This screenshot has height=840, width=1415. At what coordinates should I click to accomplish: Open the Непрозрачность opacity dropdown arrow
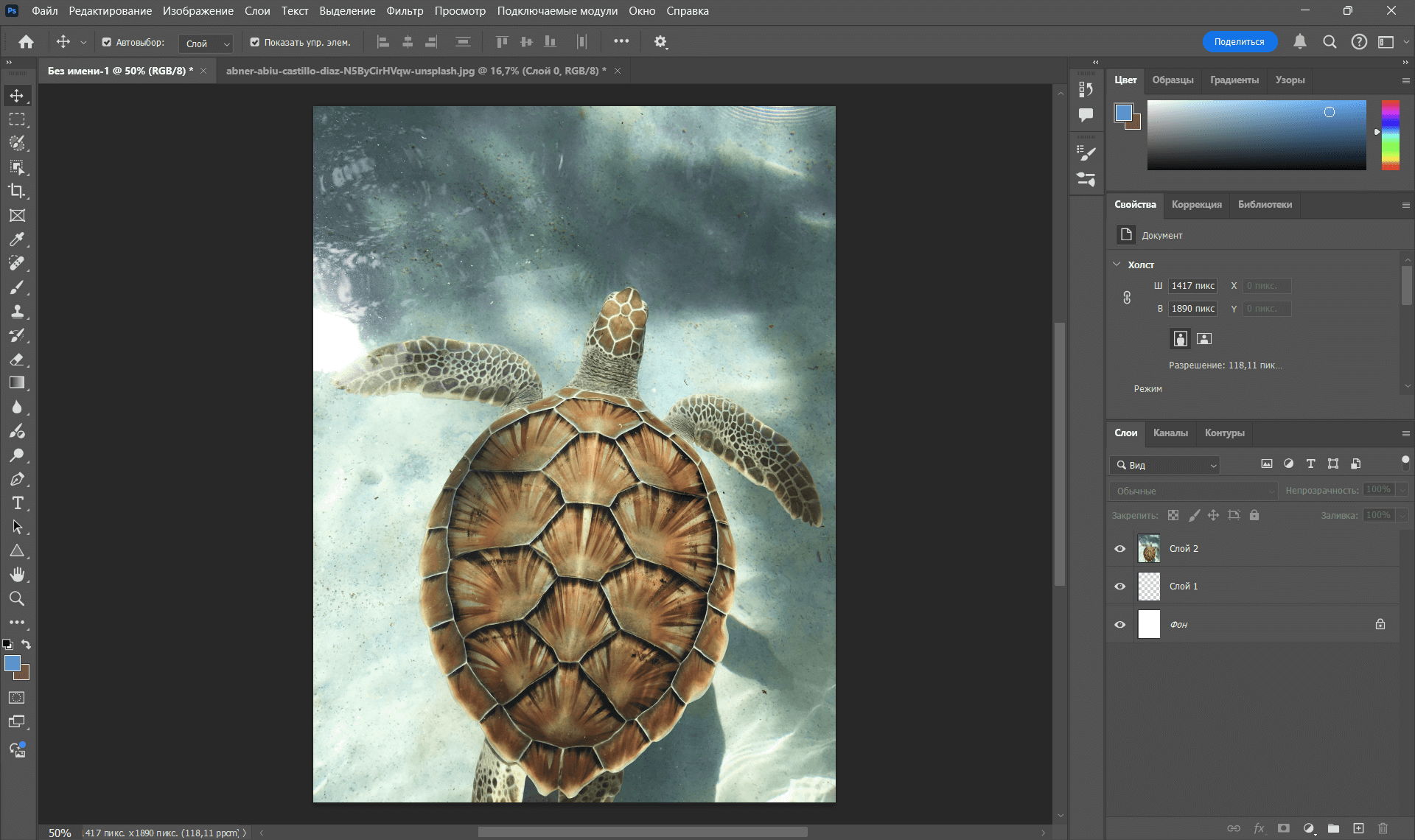1402,489
